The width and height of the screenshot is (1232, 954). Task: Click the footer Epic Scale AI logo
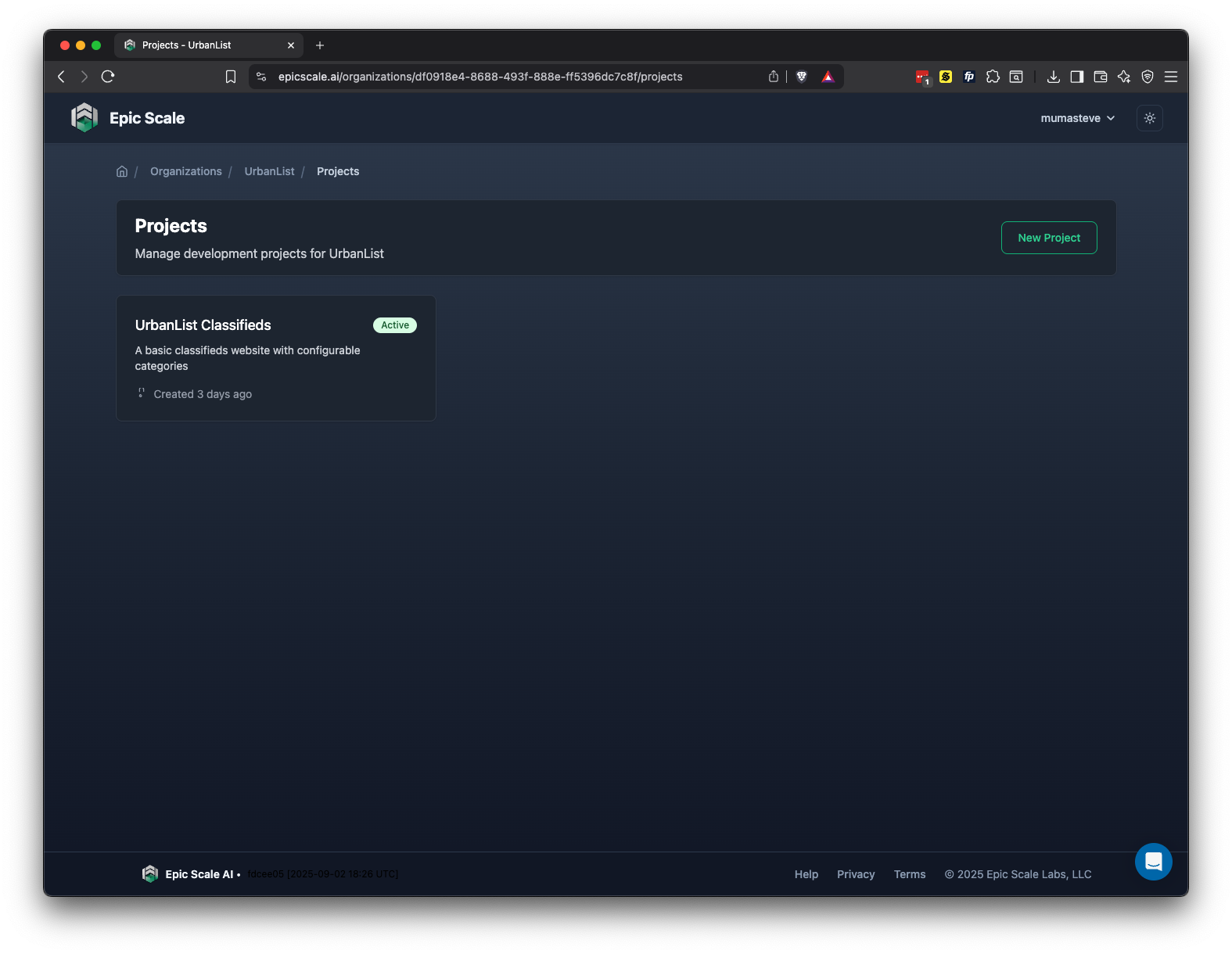(x=150, y=873)
